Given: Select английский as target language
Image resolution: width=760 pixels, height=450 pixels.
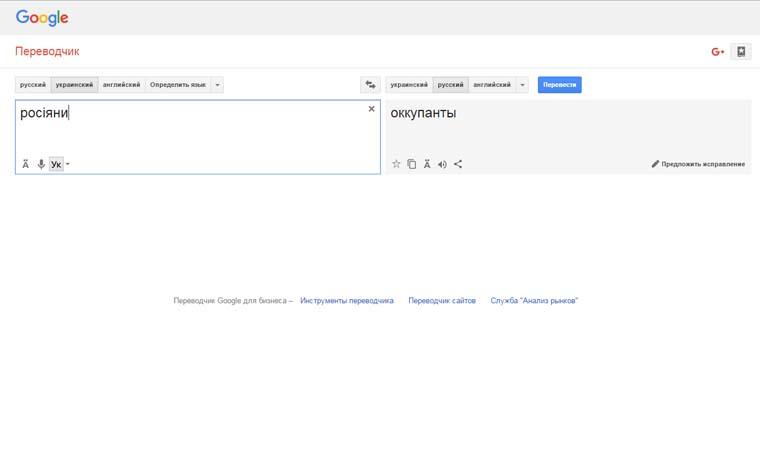Looking at the screenshot, I should pyautogui.click(x=492, y=85).
